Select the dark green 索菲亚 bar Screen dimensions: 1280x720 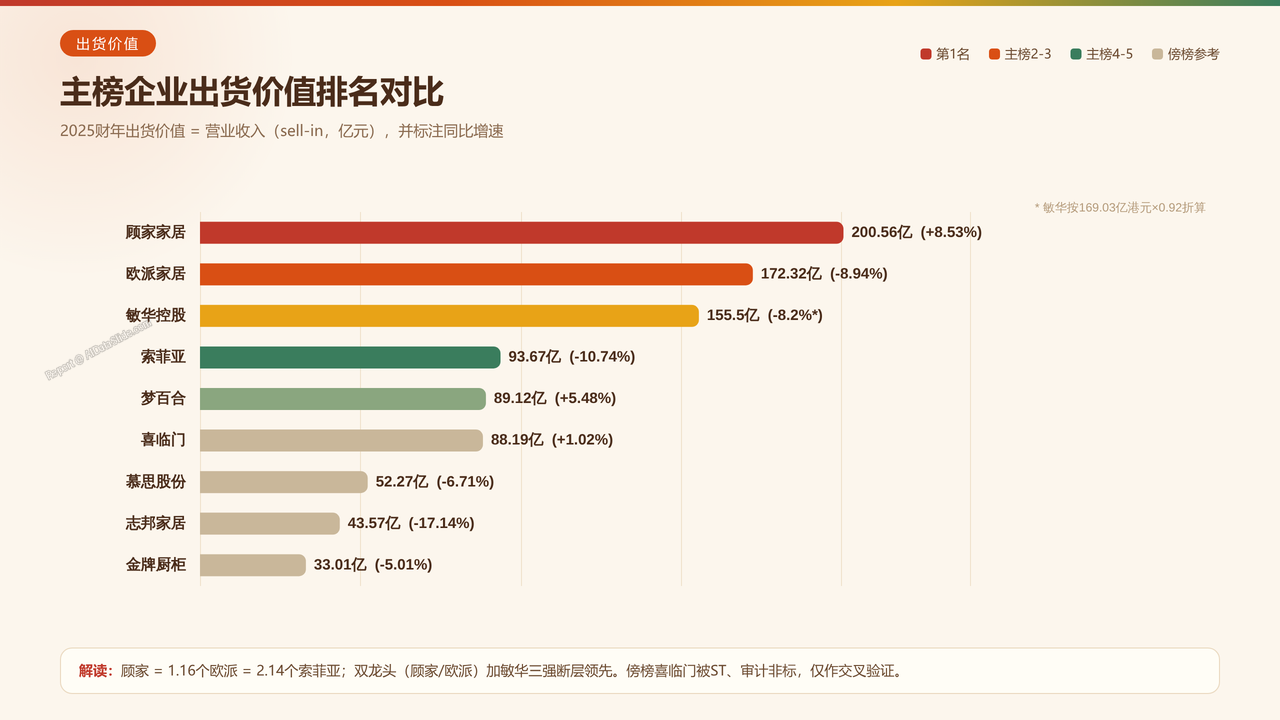[x=350, y=357]
